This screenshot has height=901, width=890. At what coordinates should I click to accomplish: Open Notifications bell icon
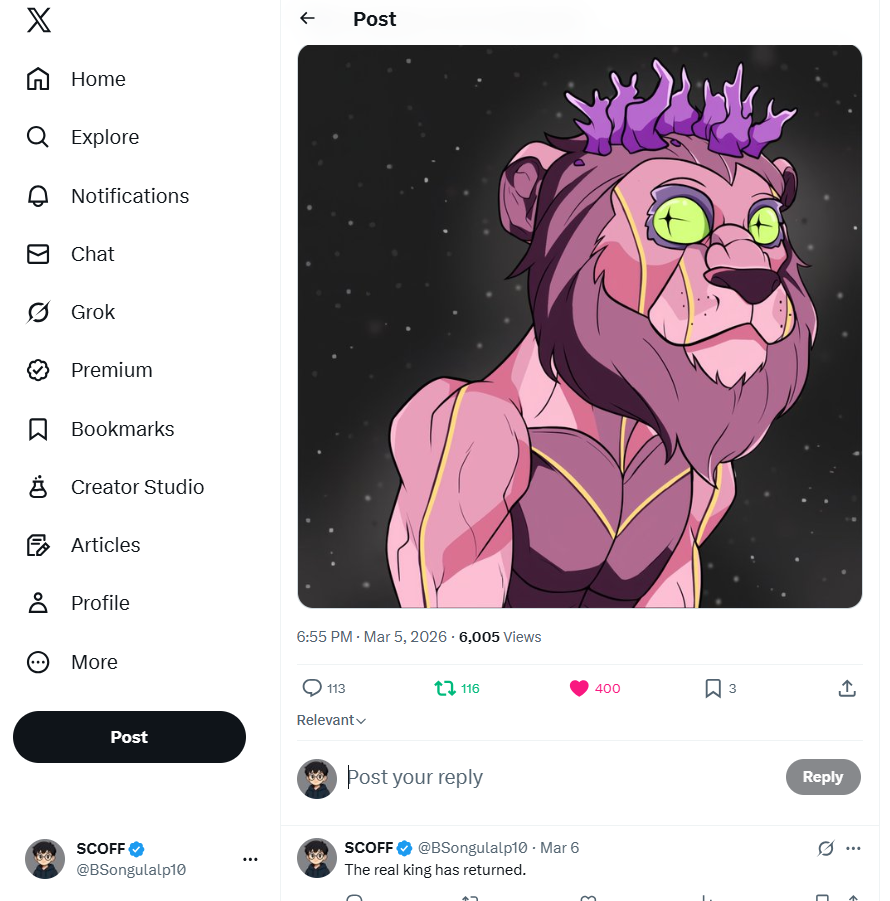tap(38, 196)
